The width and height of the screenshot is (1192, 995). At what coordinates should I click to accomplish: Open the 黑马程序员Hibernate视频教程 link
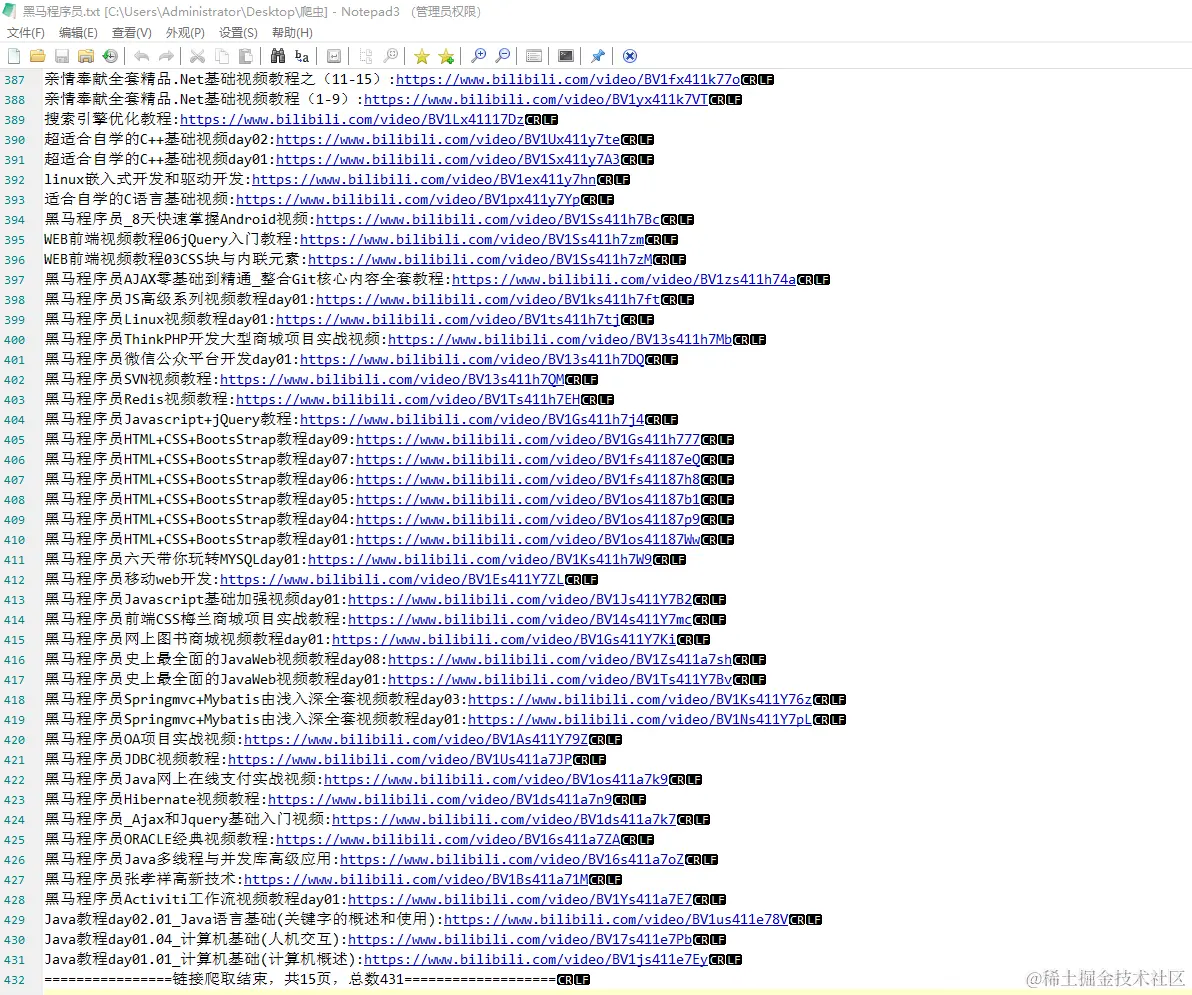tap(440, 799)
